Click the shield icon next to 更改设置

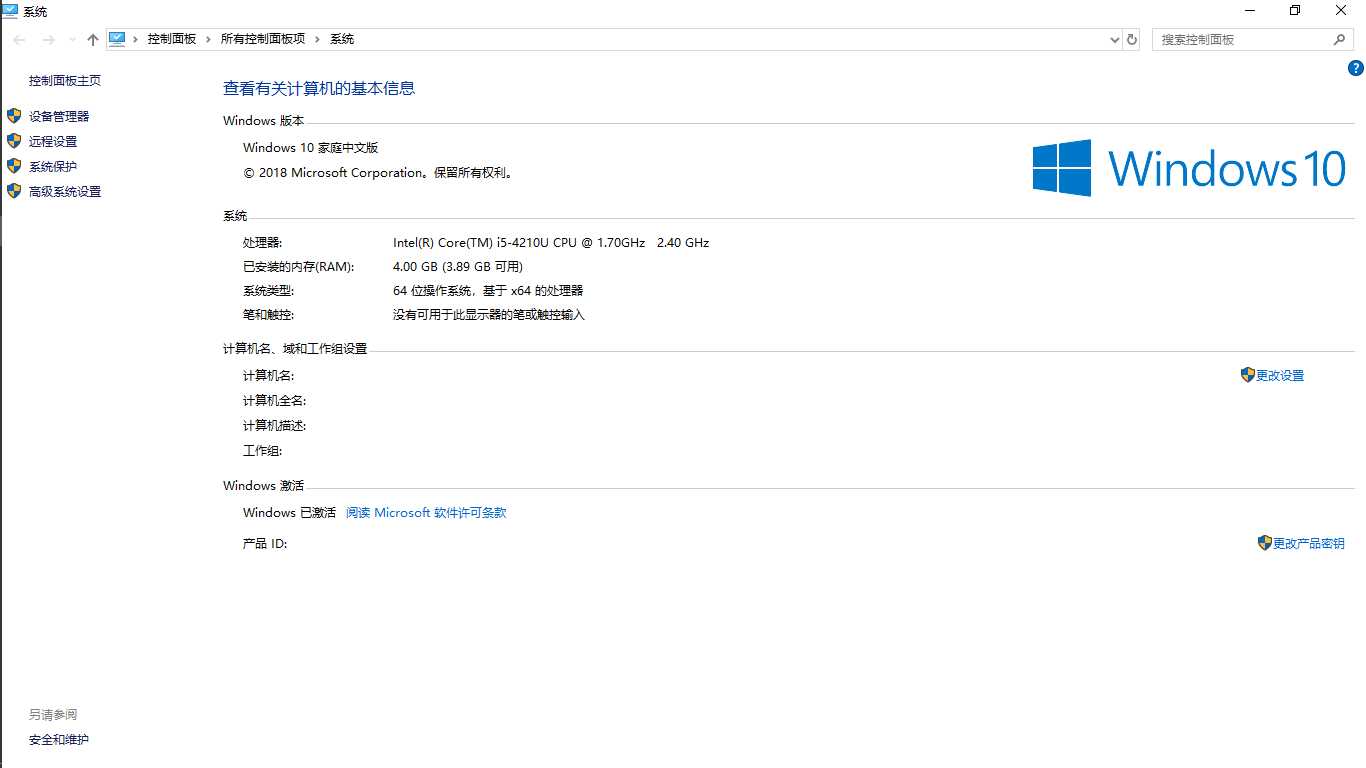pyautogui.click(x=1247, y=375)
